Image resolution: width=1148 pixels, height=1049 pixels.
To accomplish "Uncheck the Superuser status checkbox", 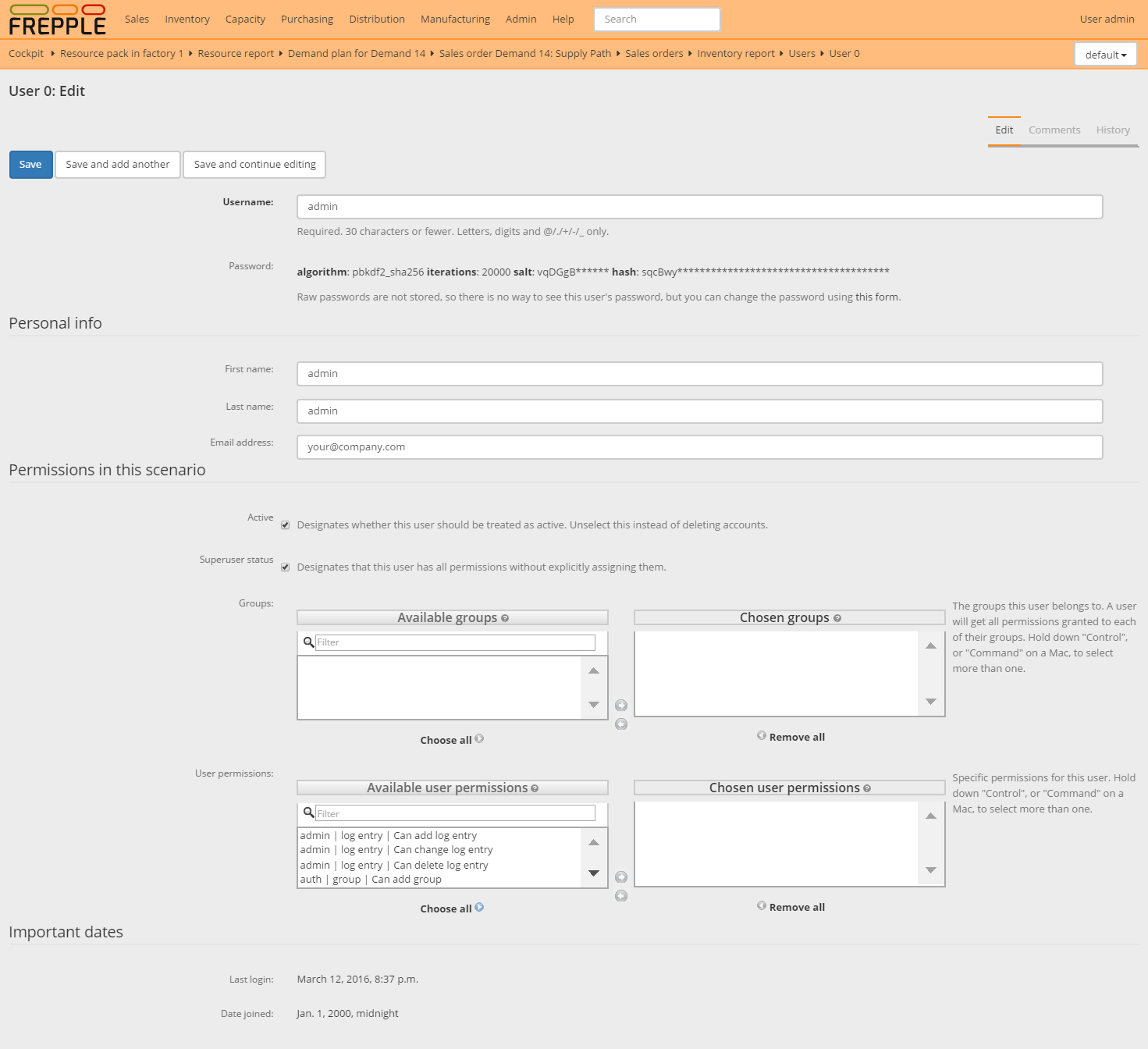I will [x=286, y=567].
